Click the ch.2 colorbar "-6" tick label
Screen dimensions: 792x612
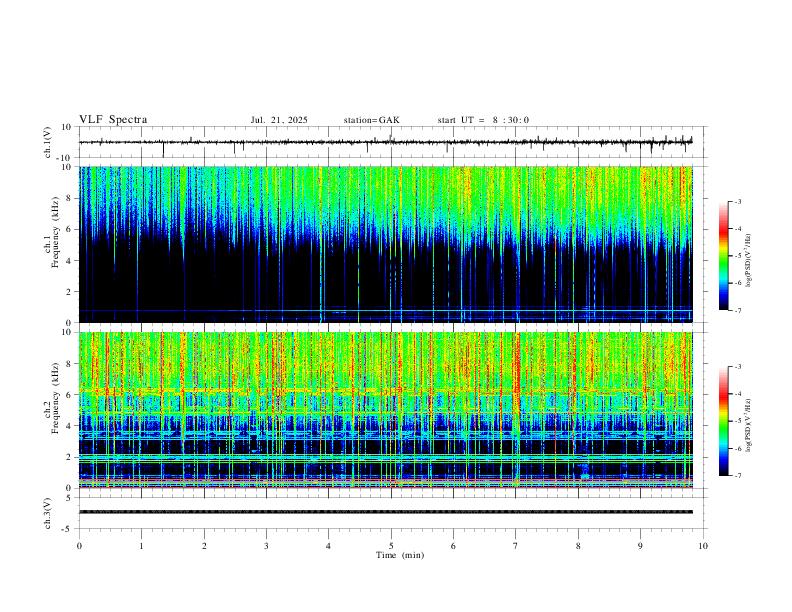[738, 448]
